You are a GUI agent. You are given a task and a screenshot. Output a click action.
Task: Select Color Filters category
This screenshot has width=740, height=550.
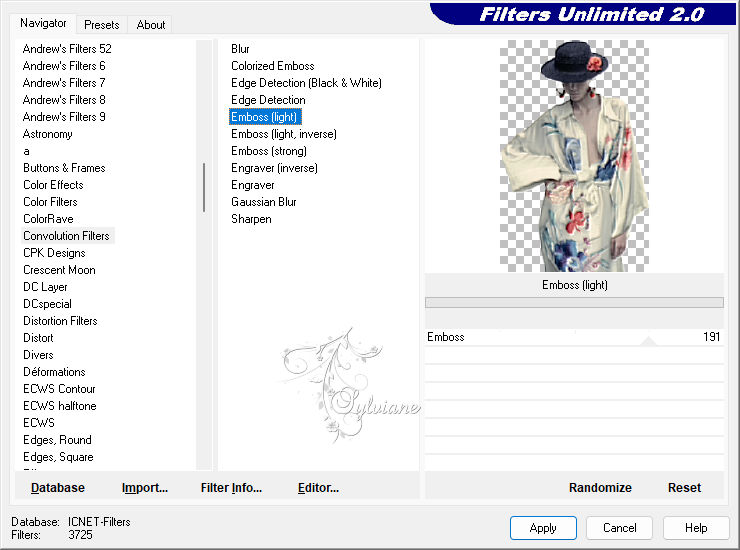[x=50, y=202]
